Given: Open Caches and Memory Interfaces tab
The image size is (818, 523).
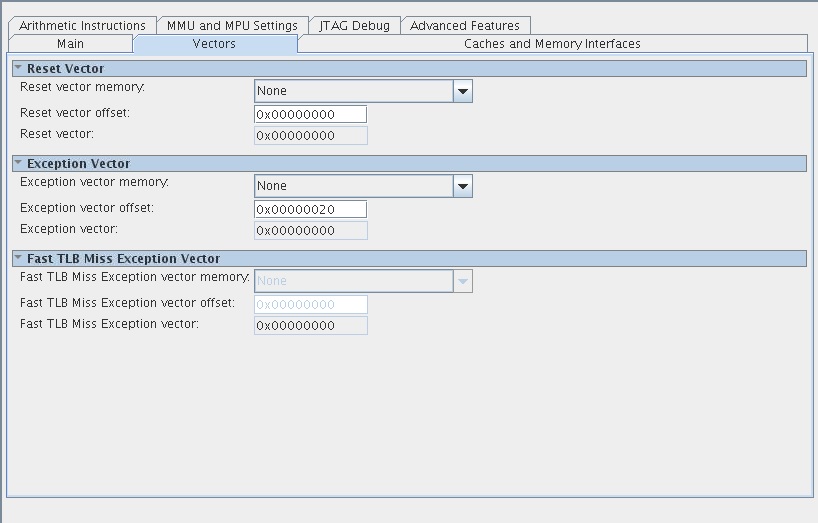Looking at the screenshot, I should click(x=552, y=44).
